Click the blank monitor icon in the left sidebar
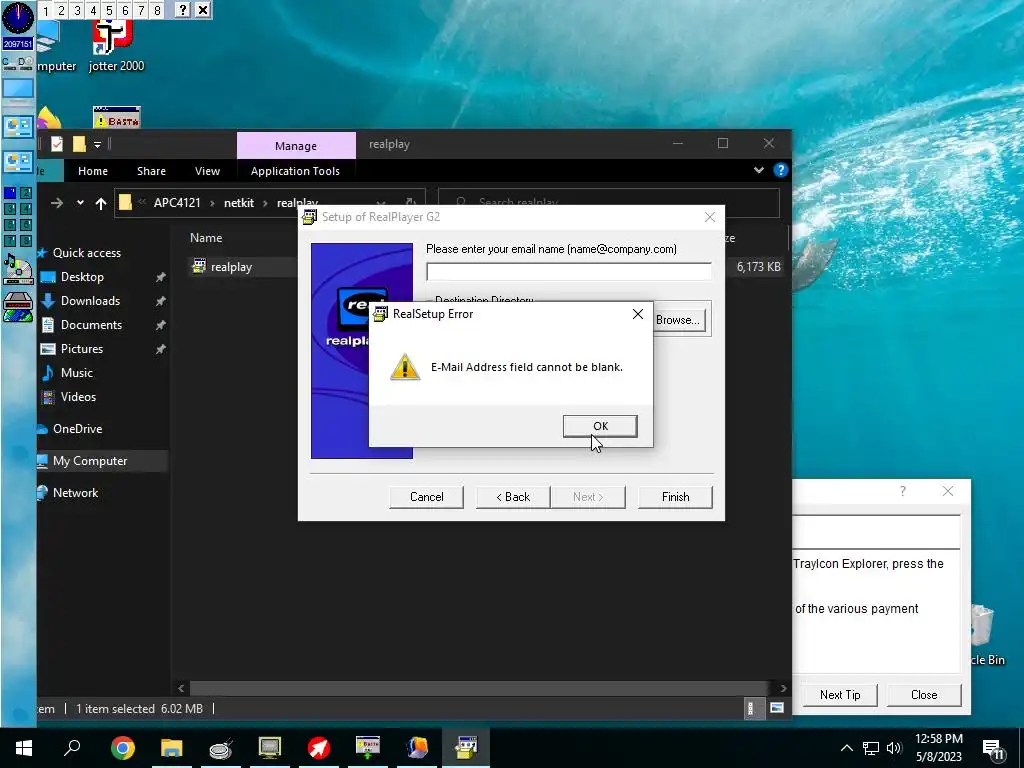The image size is (1024, 768). (18, 89)
